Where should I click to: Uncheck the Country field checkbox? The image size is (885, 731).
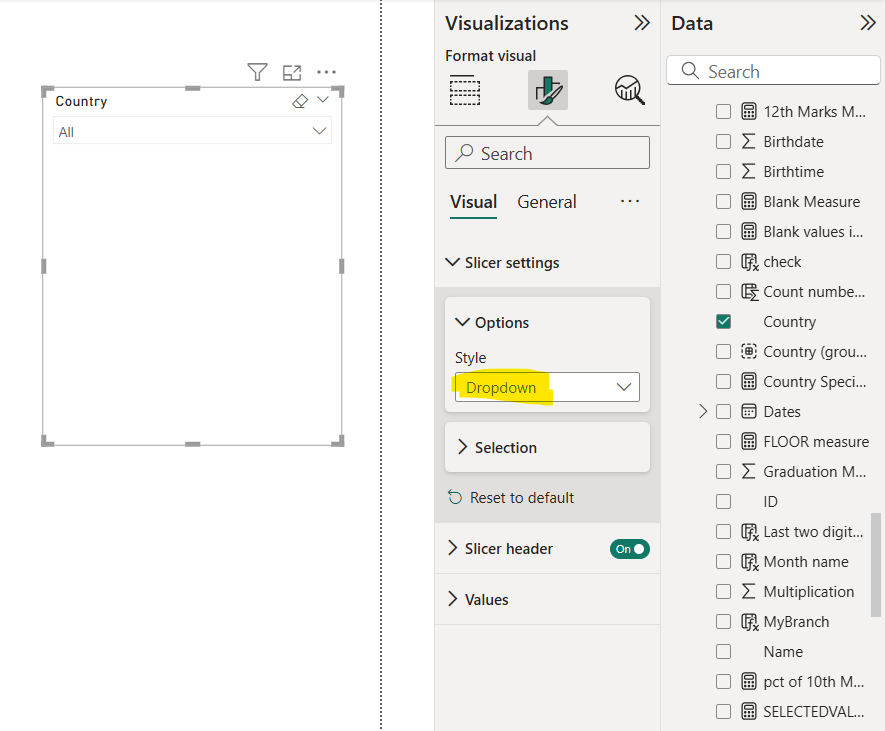723,321
